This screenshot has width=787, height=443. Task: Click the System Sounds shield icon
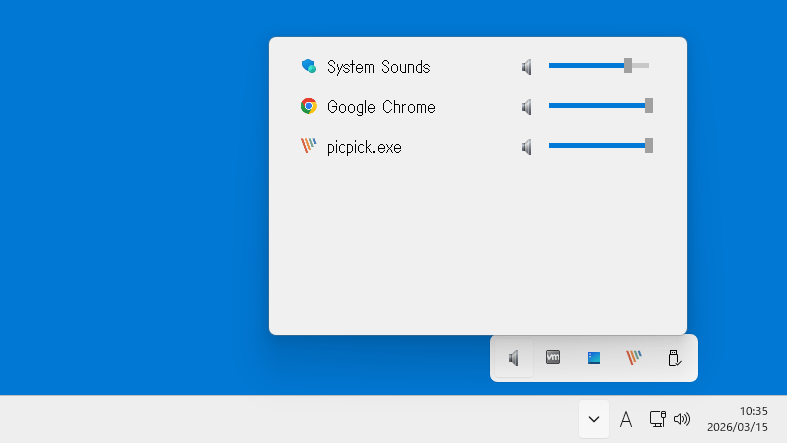(x=308, y=67)
